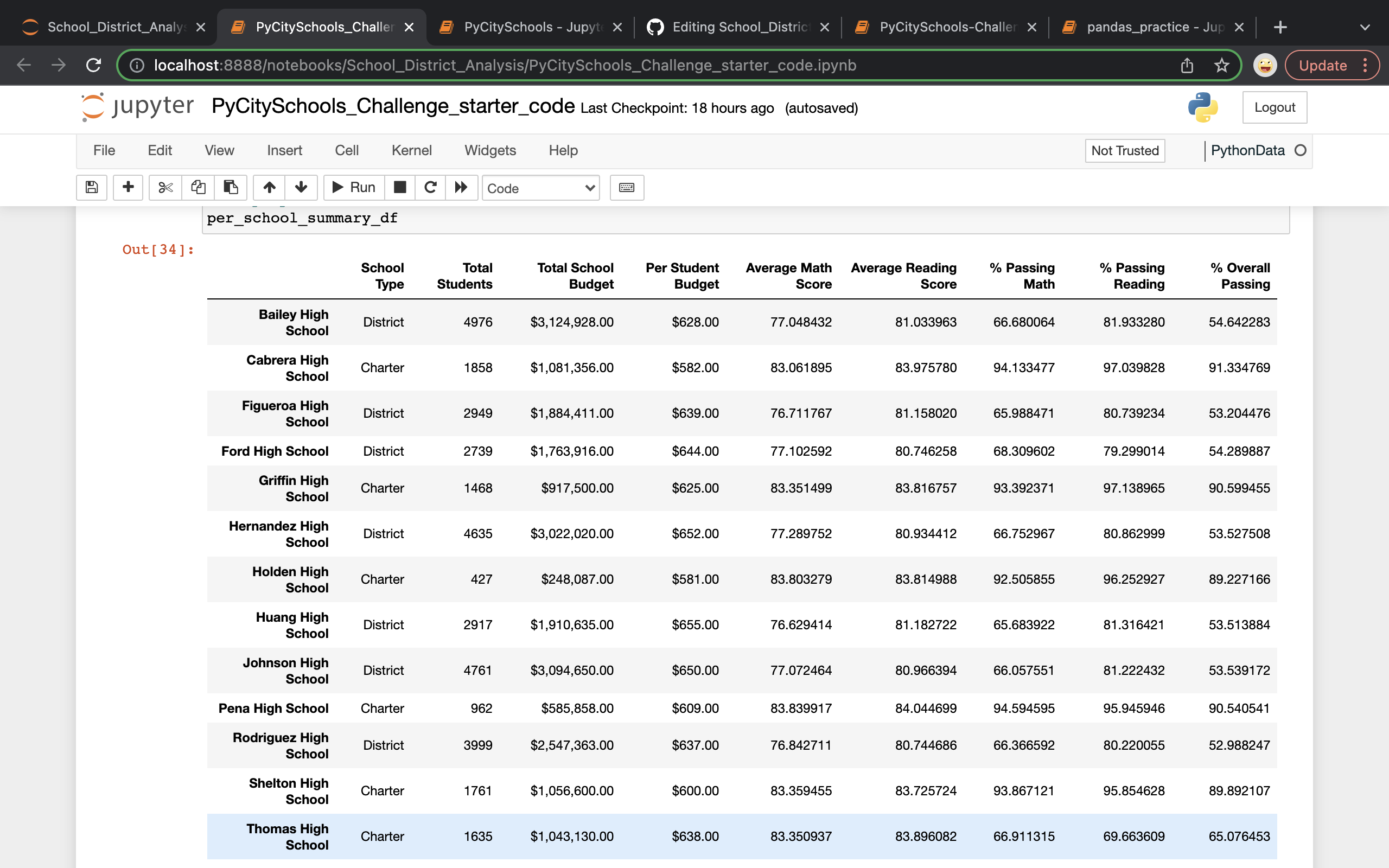Cut the selected cell with scissors icon

click(x=165, y=188)
